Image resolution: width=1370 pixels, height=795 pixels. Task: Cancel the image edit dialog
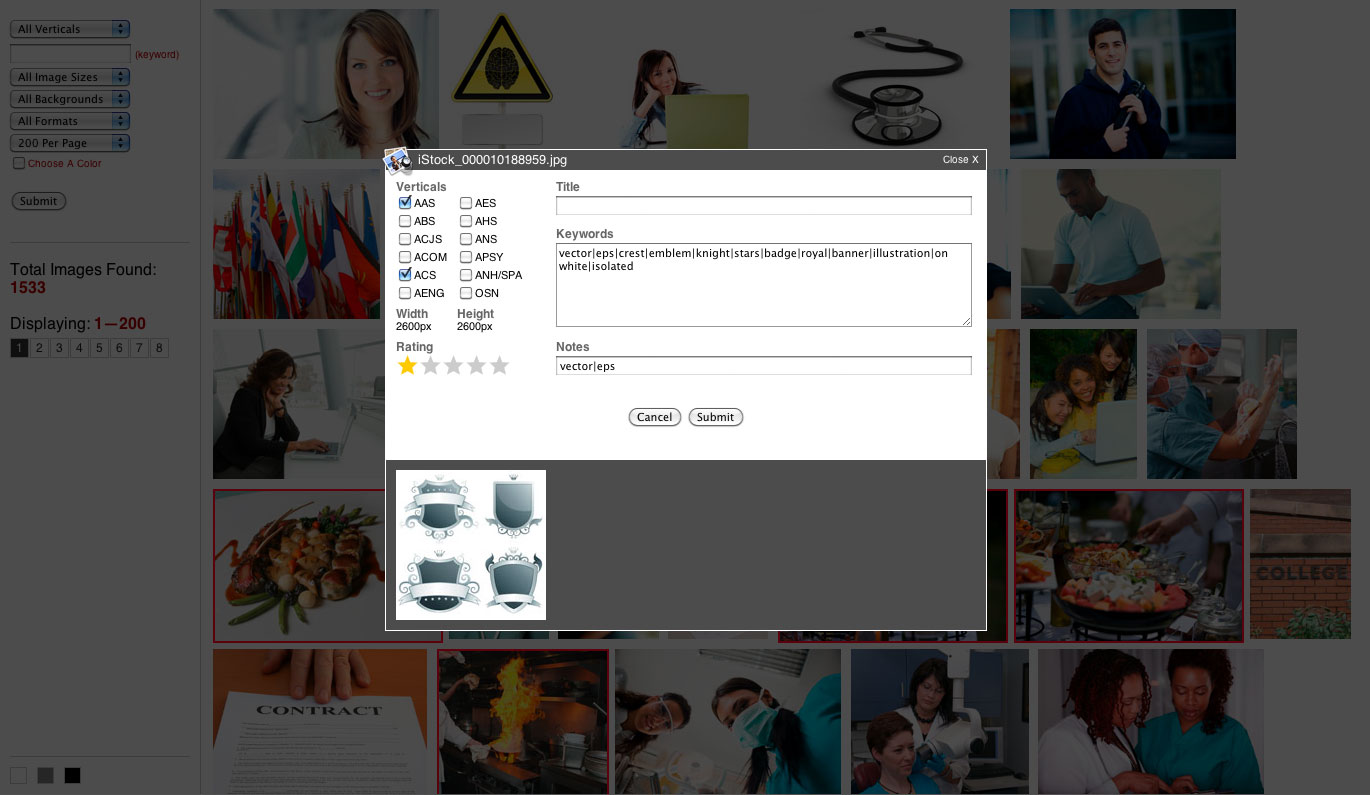(x=654, y=417)
